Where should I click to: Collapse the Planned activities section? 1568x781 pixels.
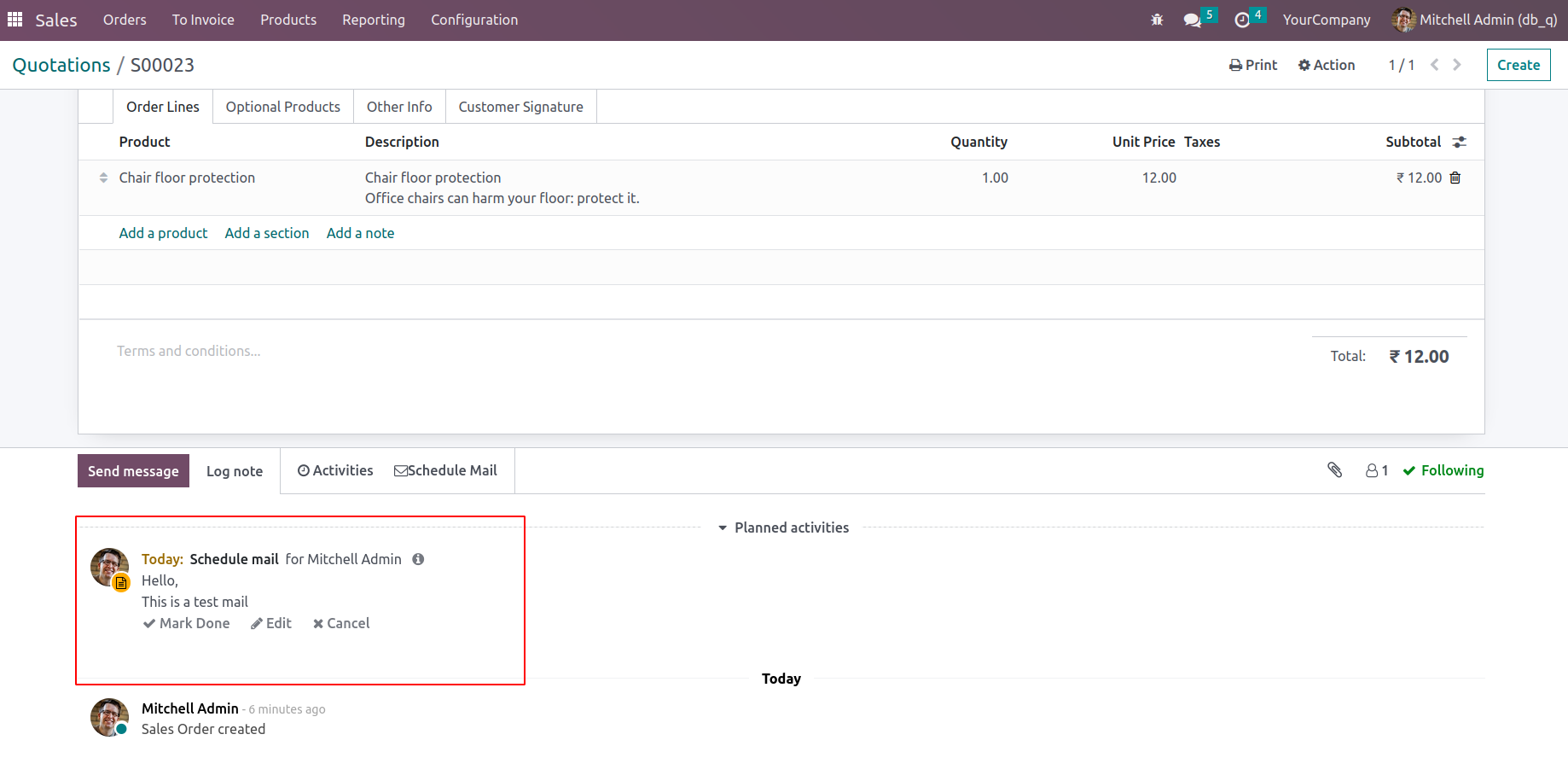pos(783,527)
